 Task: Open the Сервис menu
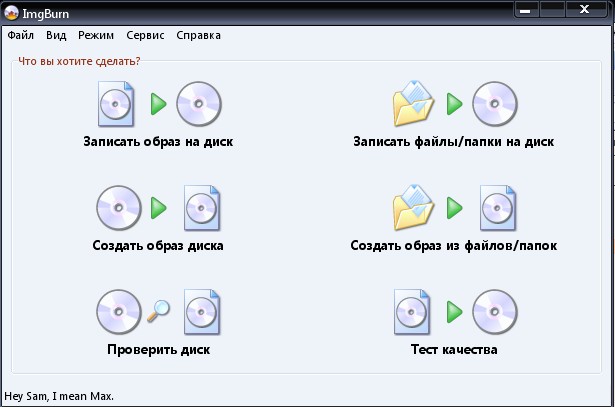pos(145,35)
